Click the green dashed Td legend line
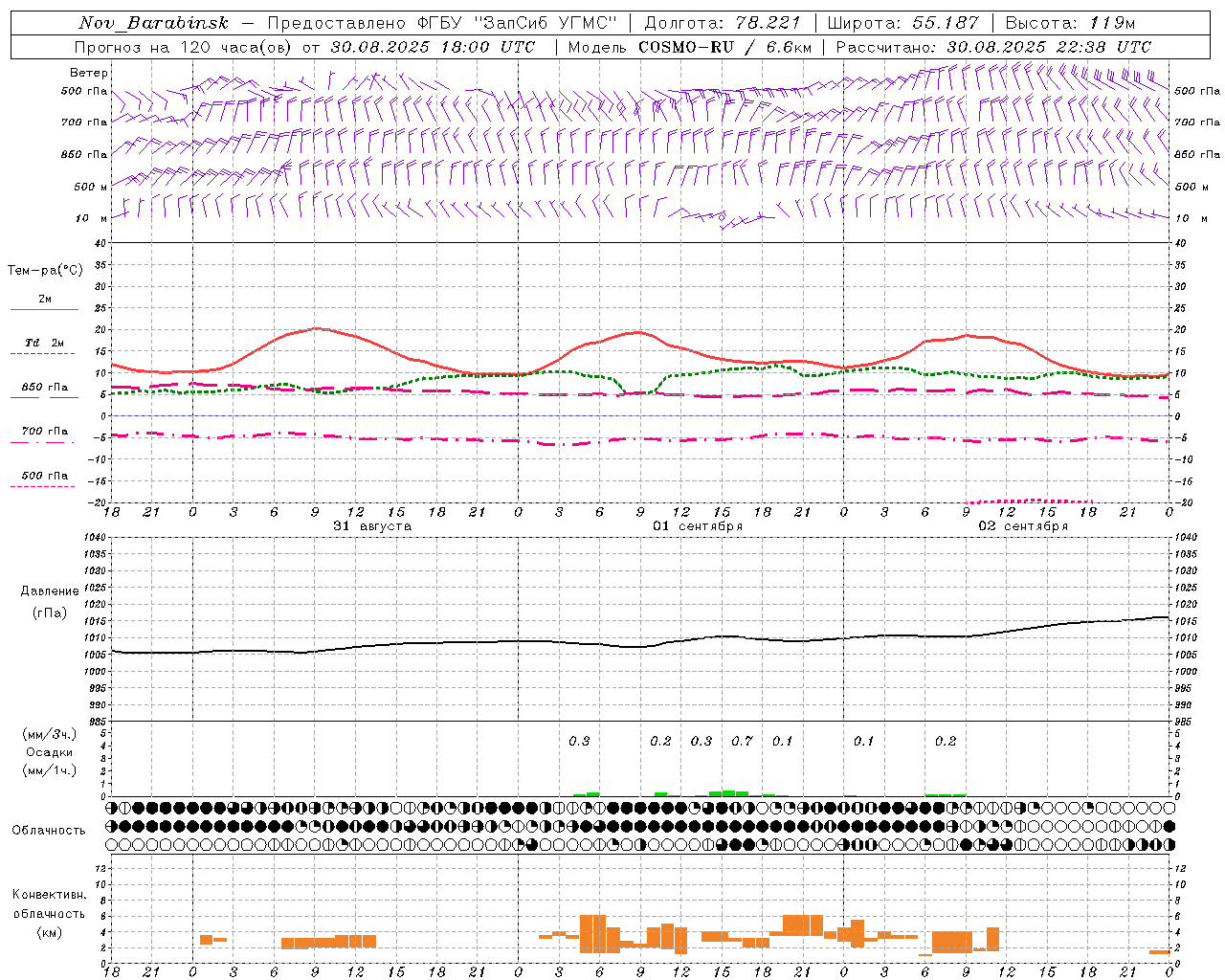Image resolution: width=1225 pixels, height=980 pixels. click(42, 354)
